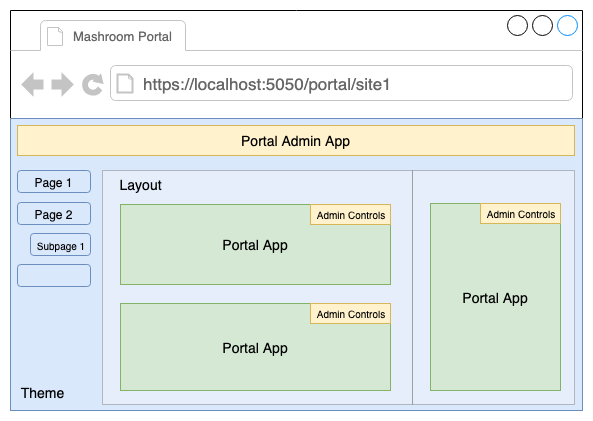Click the tall right-column Portal App

(495, 297)
